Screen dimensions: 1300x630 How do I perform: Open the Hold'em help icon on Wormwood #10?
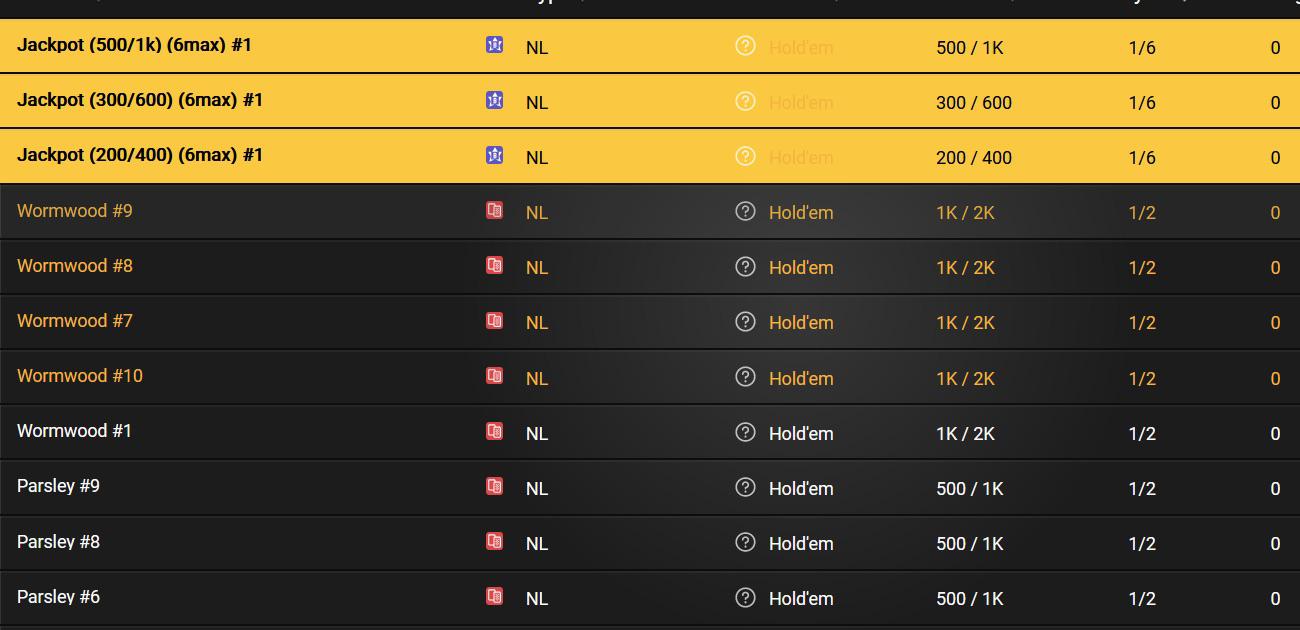point(745,378)
